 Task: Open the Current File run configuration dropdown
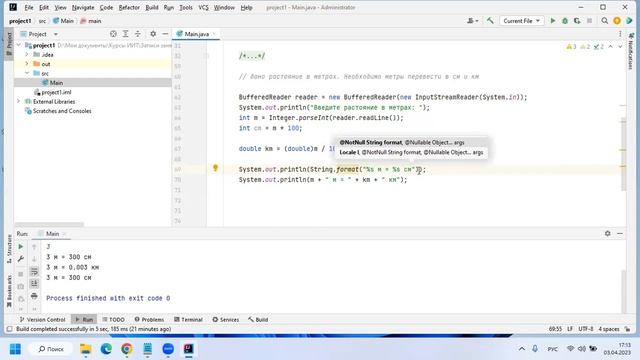[x=521, y=20]
